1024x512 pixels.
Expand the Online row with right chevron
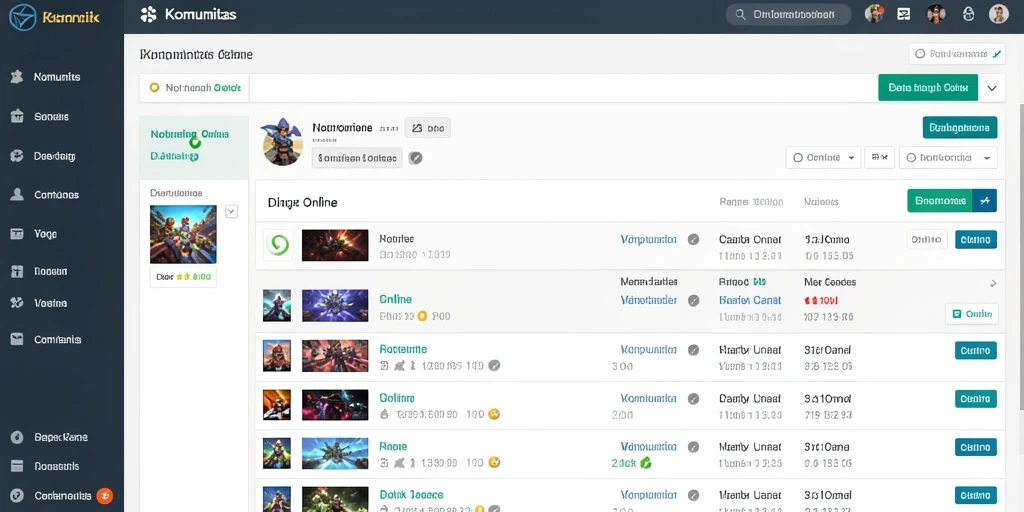click(993, 283)
